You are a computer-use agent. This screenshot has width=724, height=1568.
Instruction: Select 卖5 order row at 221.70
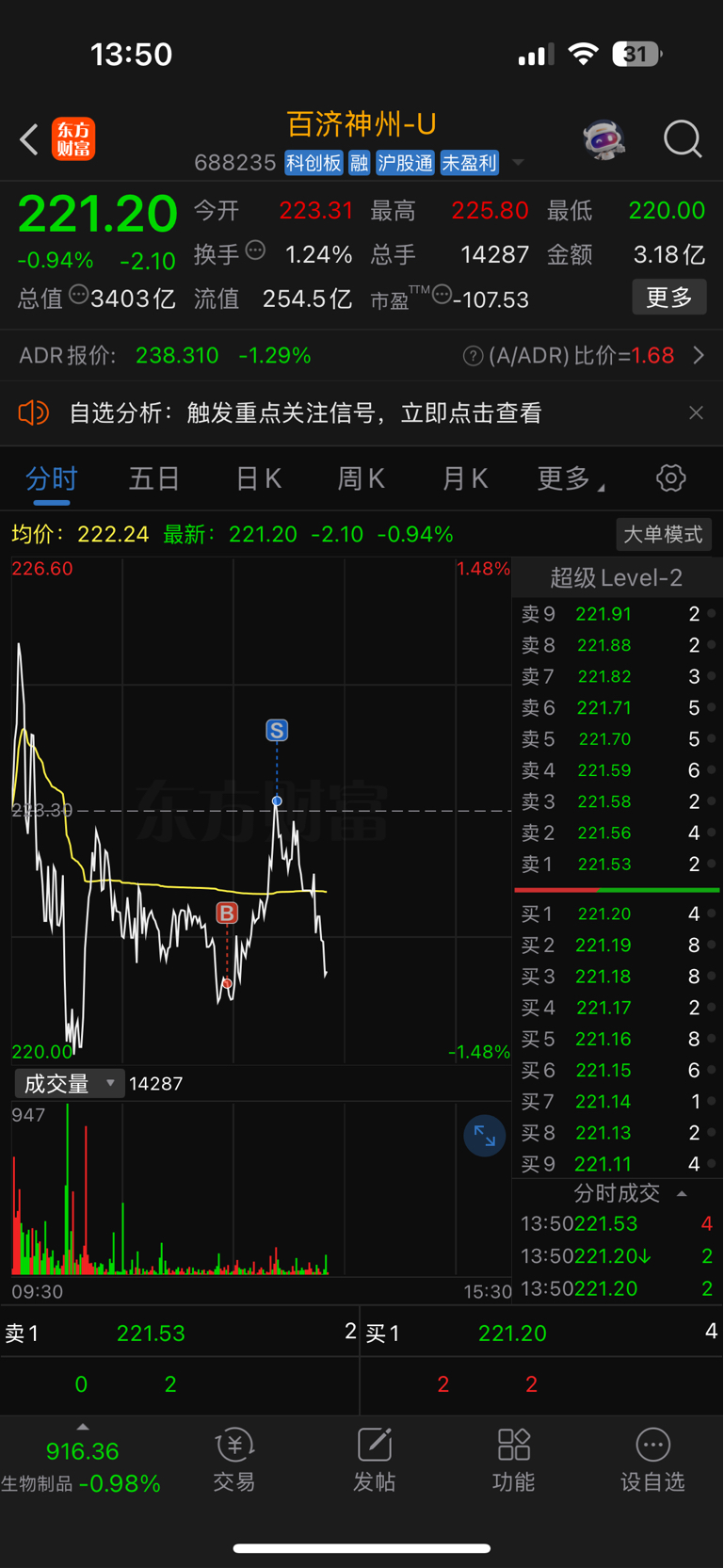618,739
